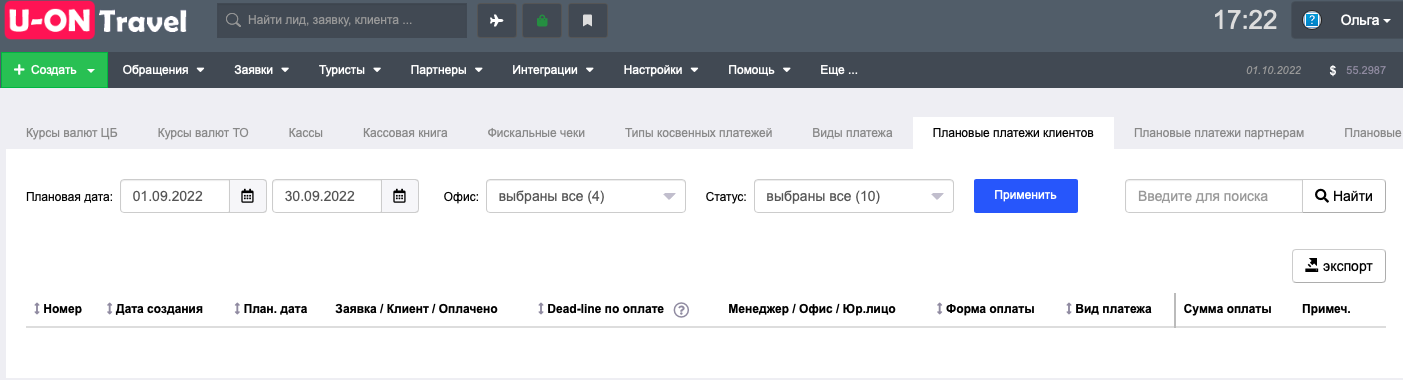Open the Партнеры menu
Screen dimensions: 1403x380
pyautogui.click(x=446, y=70)
